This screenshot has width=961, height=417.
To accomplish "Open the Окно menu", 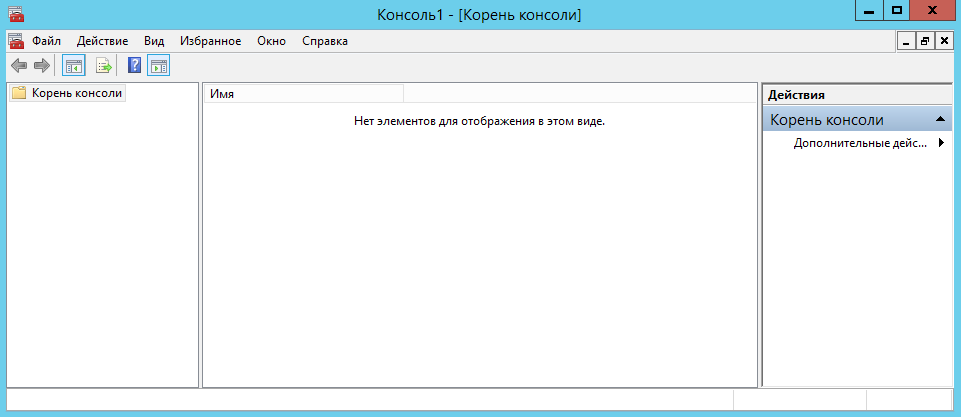I will pyautogui.click(x=271, y=41).
